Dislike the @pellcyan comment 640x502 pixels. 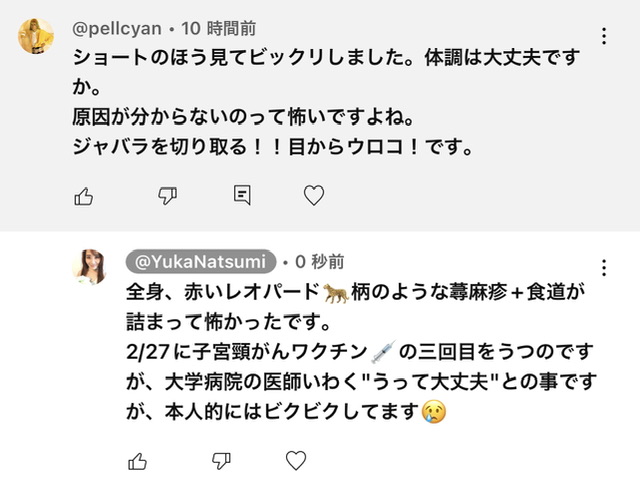168,196
